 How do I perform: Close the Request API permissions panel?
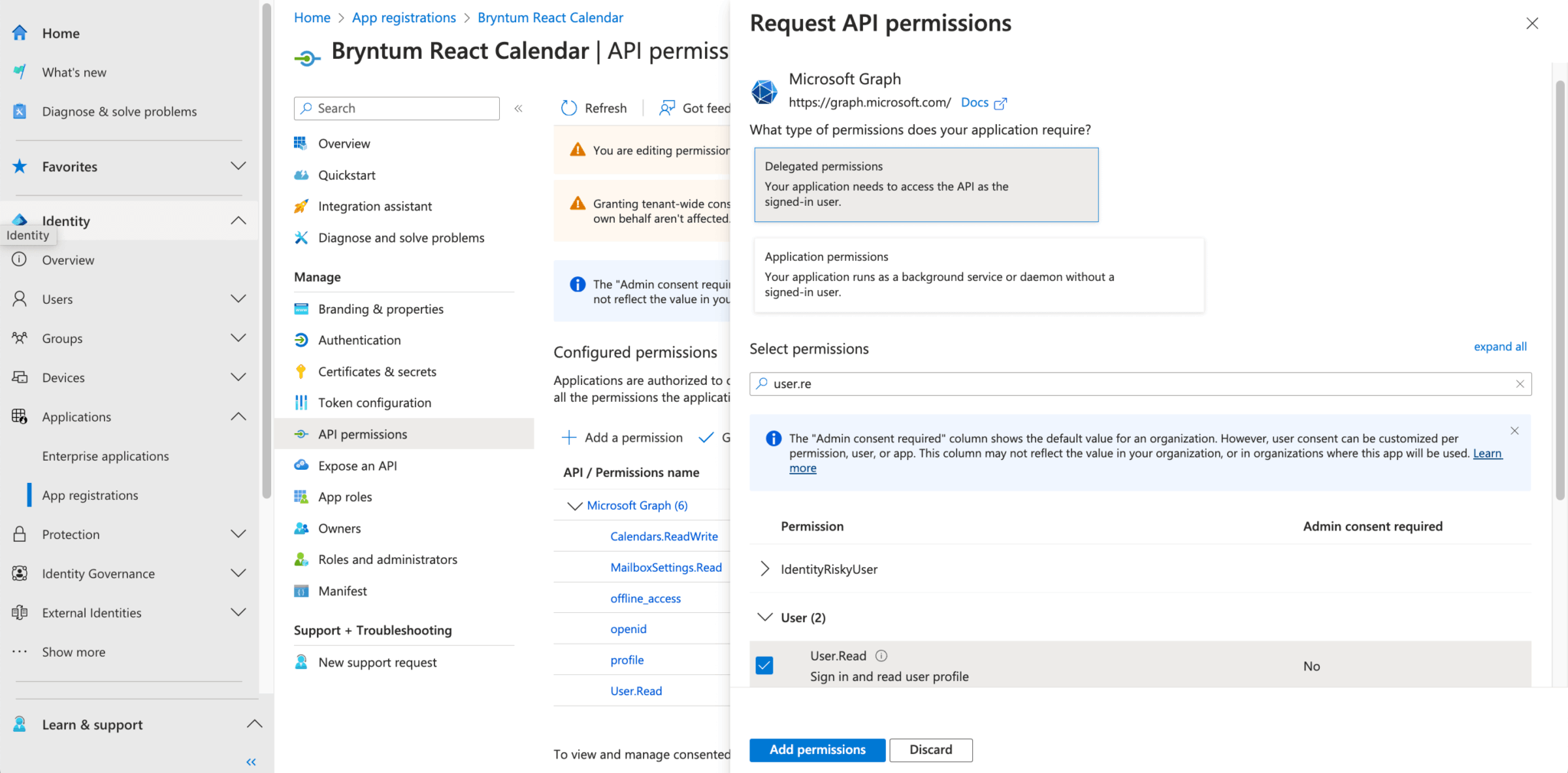click(1532, 24)
